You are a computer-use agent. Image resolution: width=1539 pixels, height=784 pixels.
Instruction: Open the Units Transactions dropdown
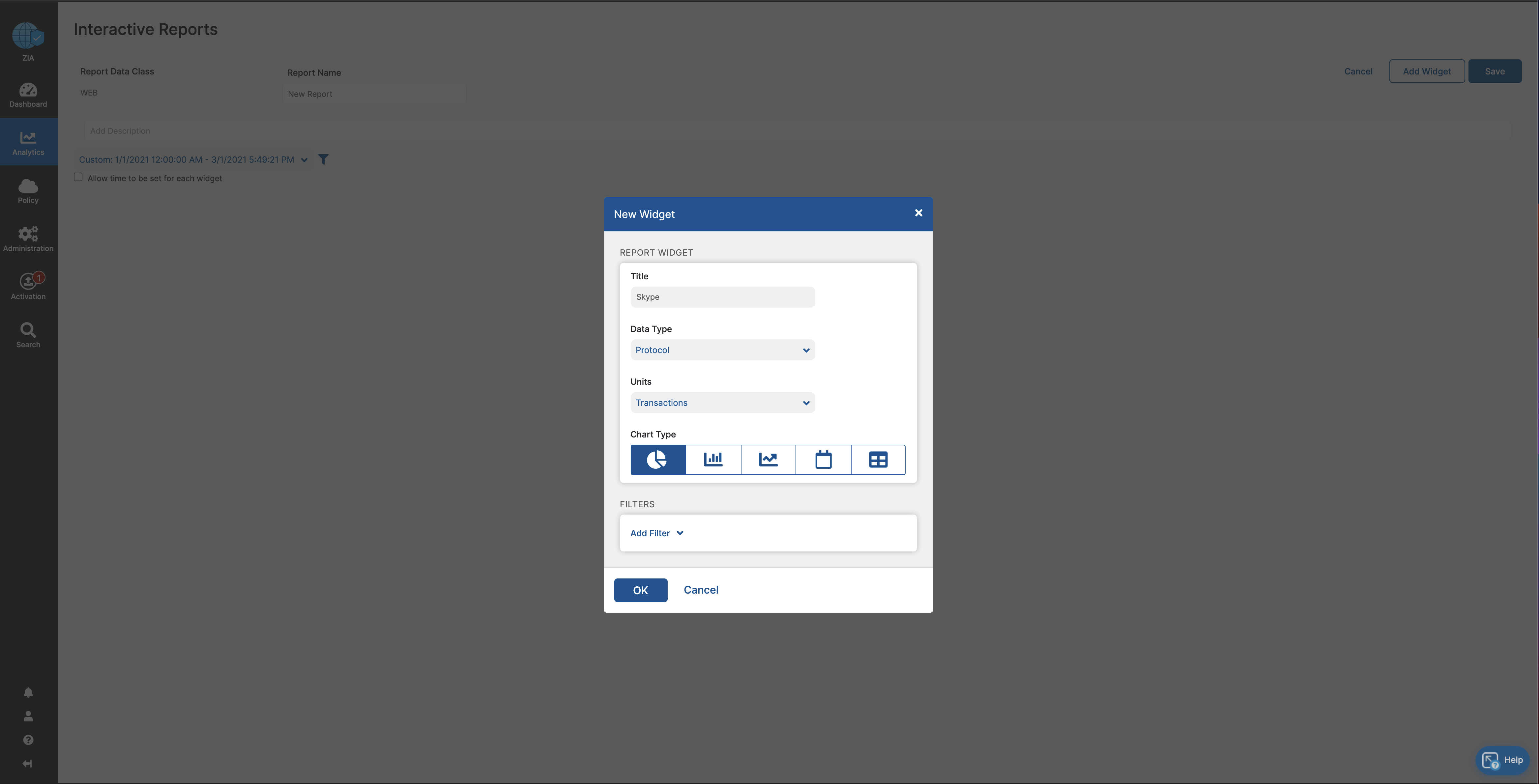(722, 403)
